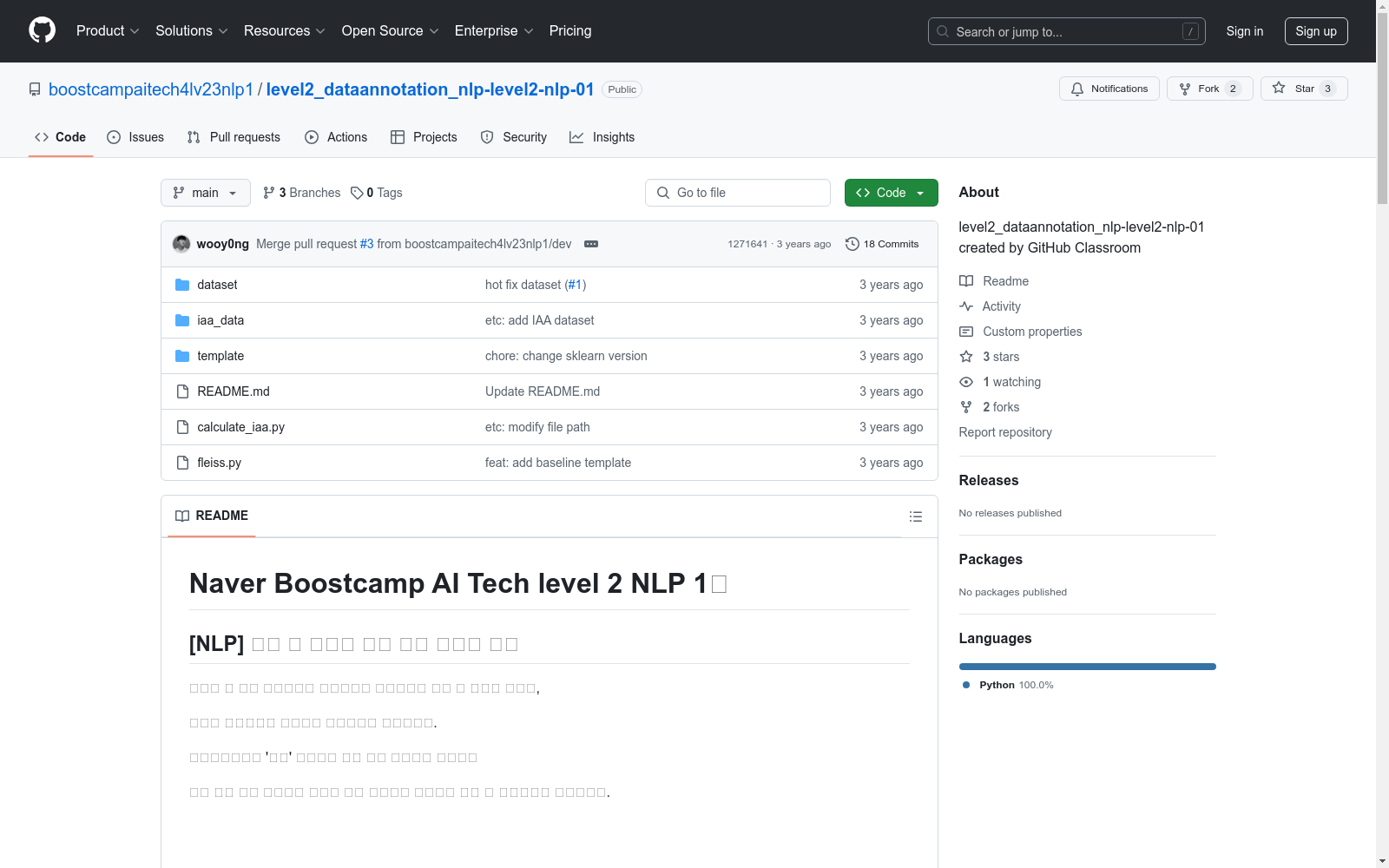Expand the Resources menu
1389x868 pixels.
(285, 31)
